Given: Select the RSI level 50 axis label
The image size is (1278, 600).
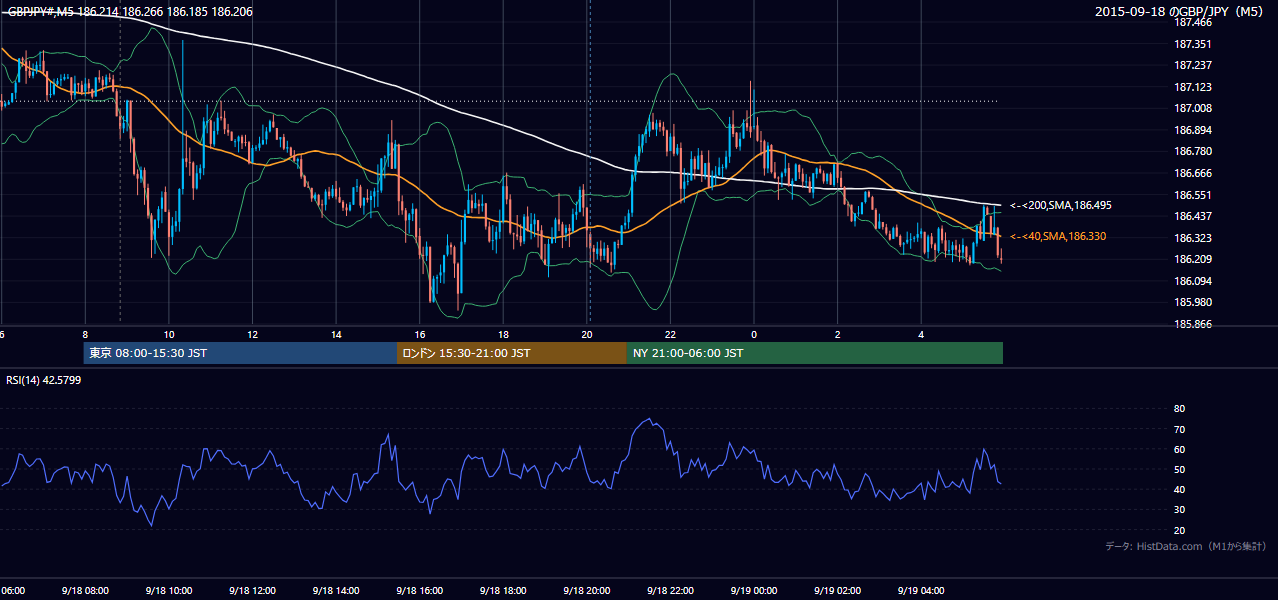Looking at the screenshot, I should pos(1179,469).
